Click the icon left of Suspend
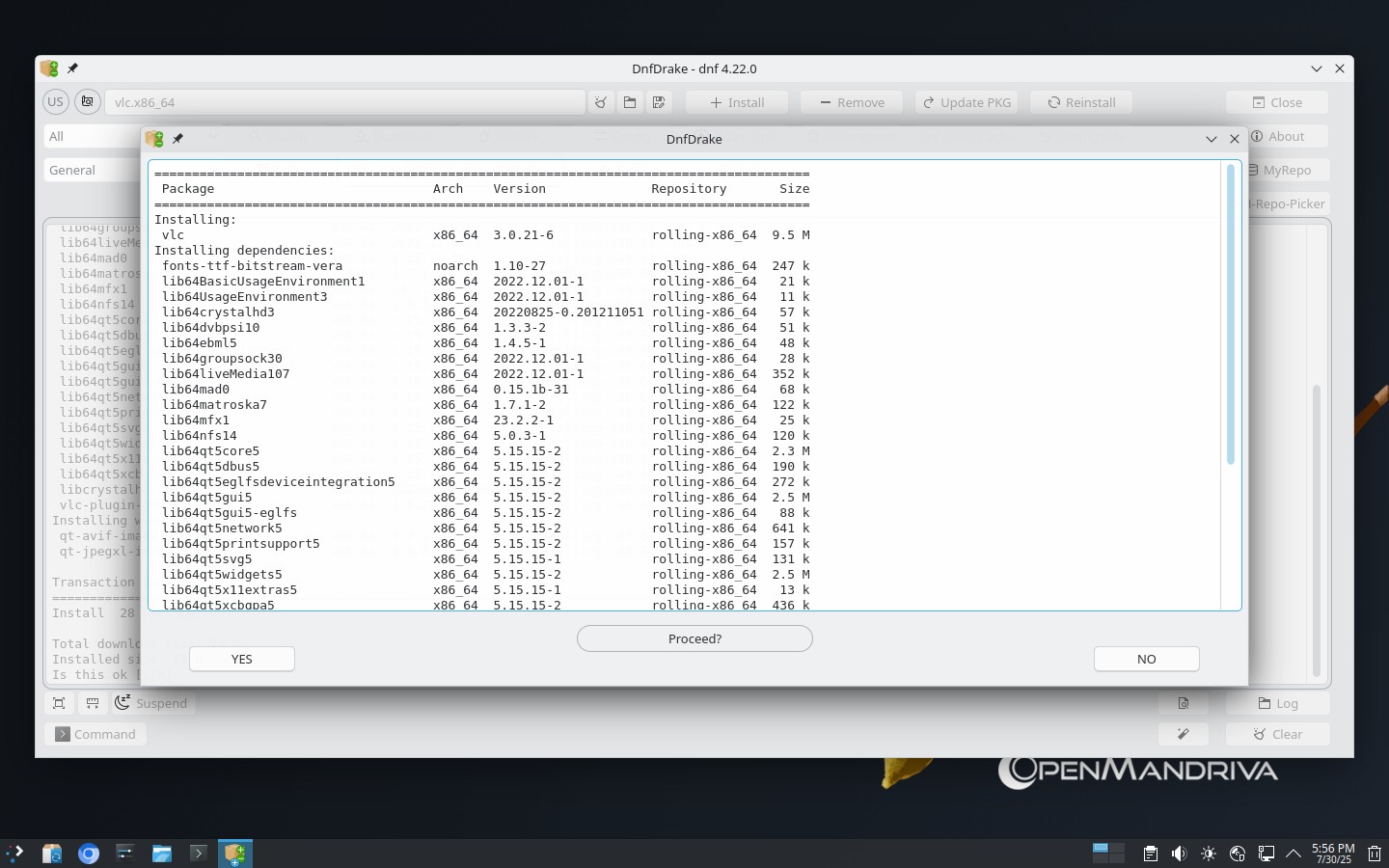The width and height of the screenshot is (1389, 868). click(93, 703)
